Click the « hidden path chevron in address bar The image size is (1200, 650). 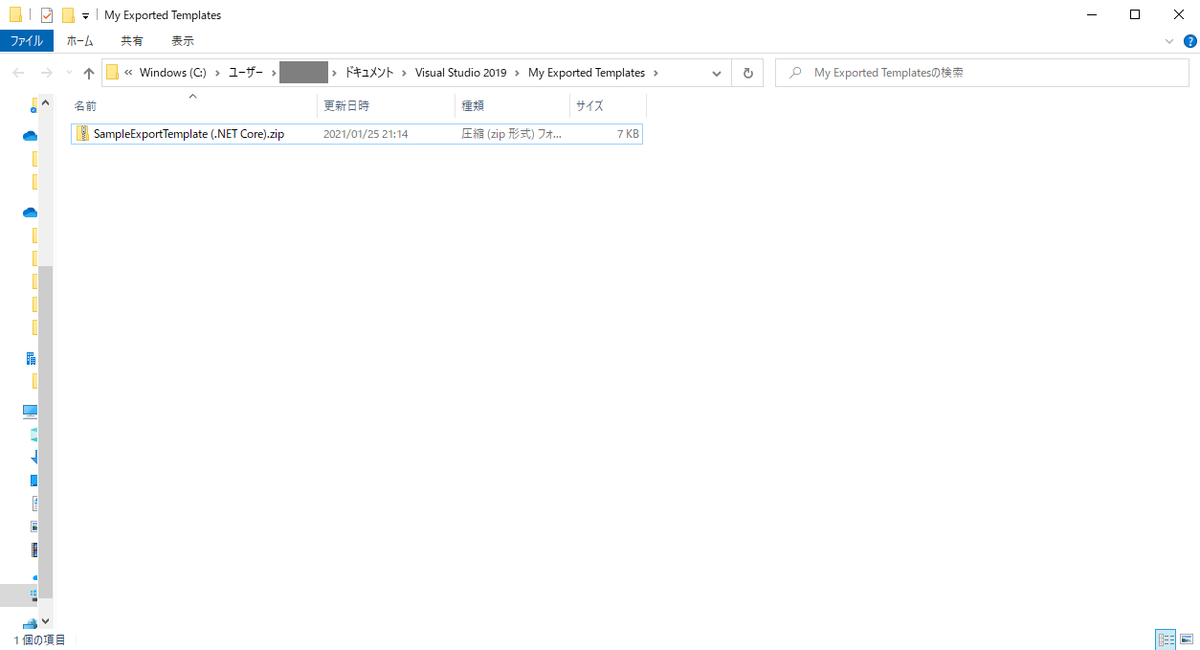pyautogui.click(x=129, y=73)
